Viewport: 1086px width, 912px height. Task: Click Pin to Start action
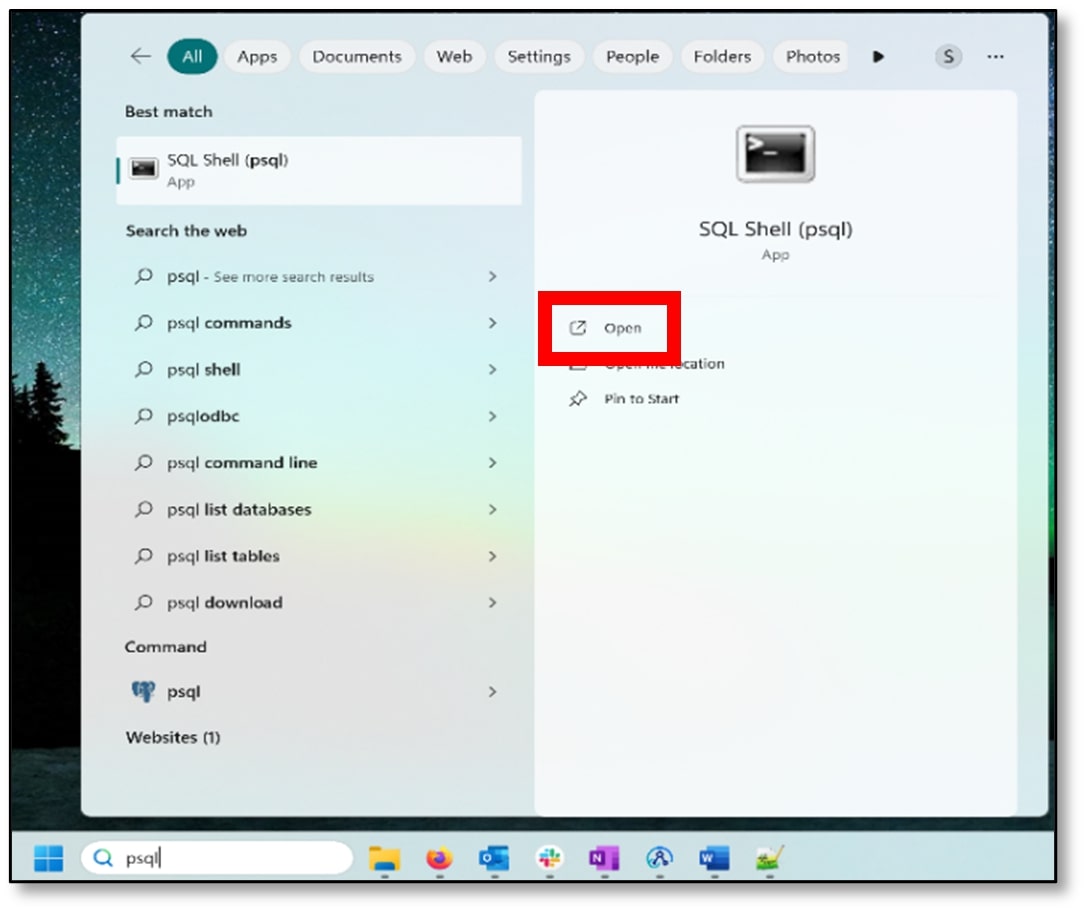(641, 398)
